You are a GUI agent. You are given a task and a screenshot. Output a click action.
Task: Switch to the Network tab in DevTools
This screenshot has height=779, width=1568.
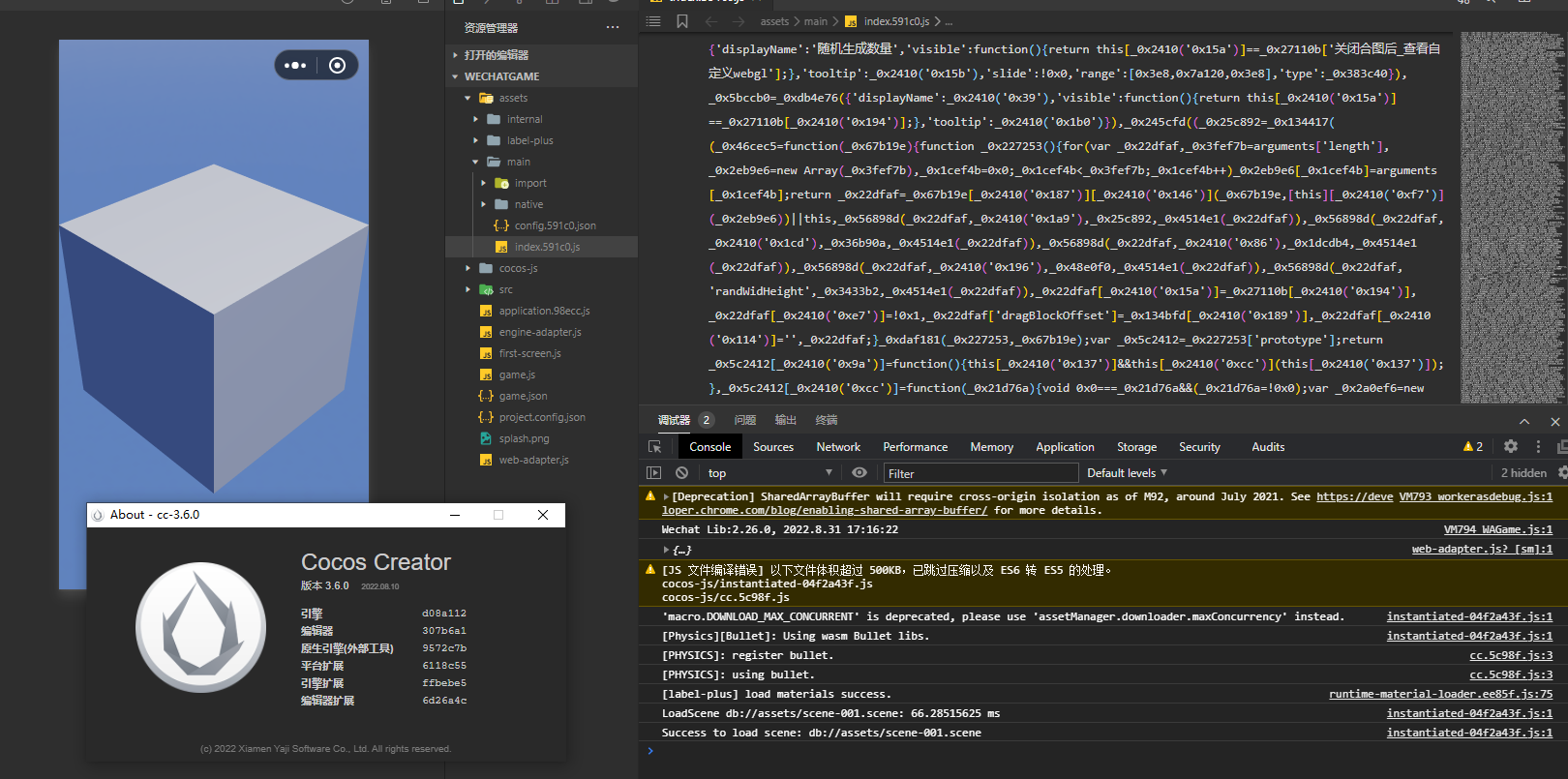[838, 447]
